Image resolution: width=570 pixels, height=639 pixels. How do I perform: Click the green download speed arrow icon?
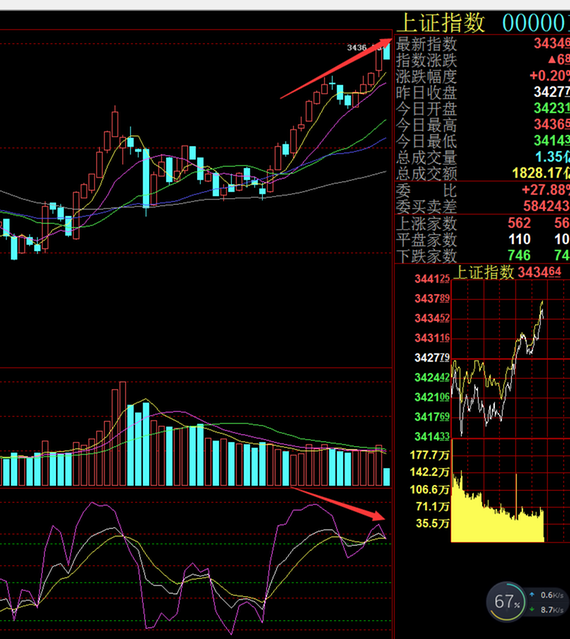coord(532,610)
